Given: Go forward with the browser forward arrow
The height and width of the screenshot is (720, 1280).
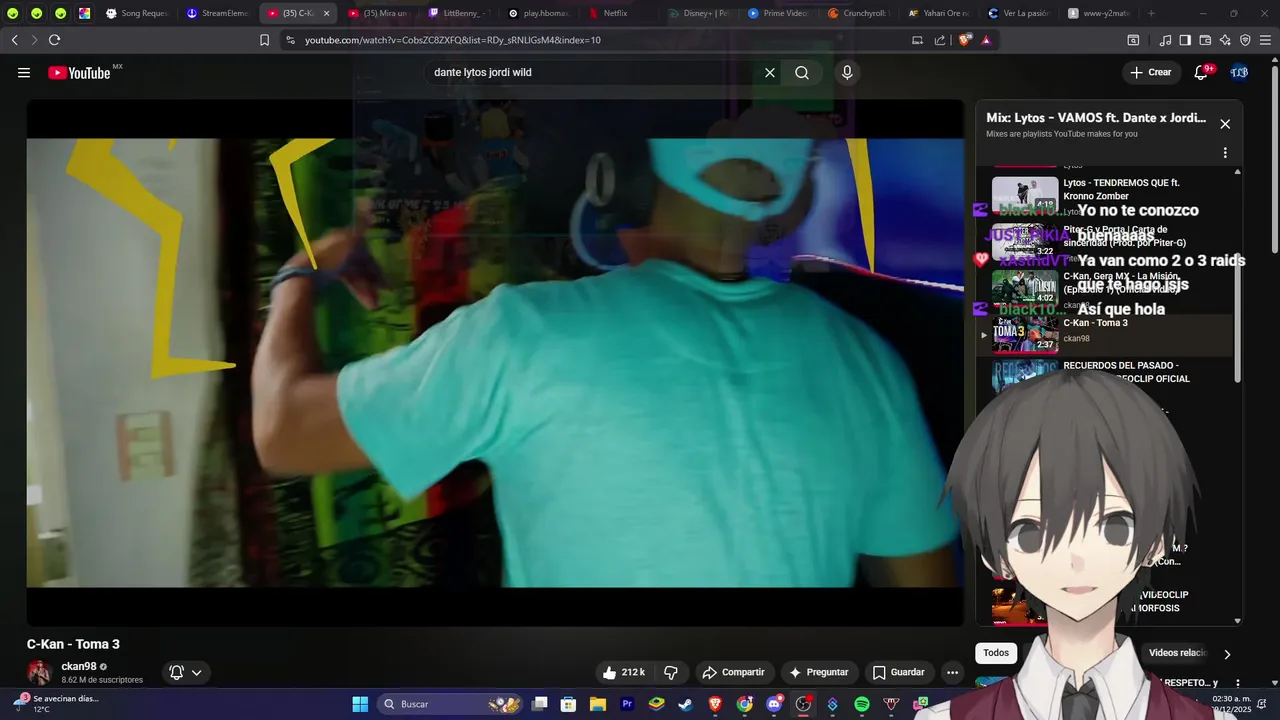Looking at the screenshot, I should pyautogui.click(x=34, y=40).
